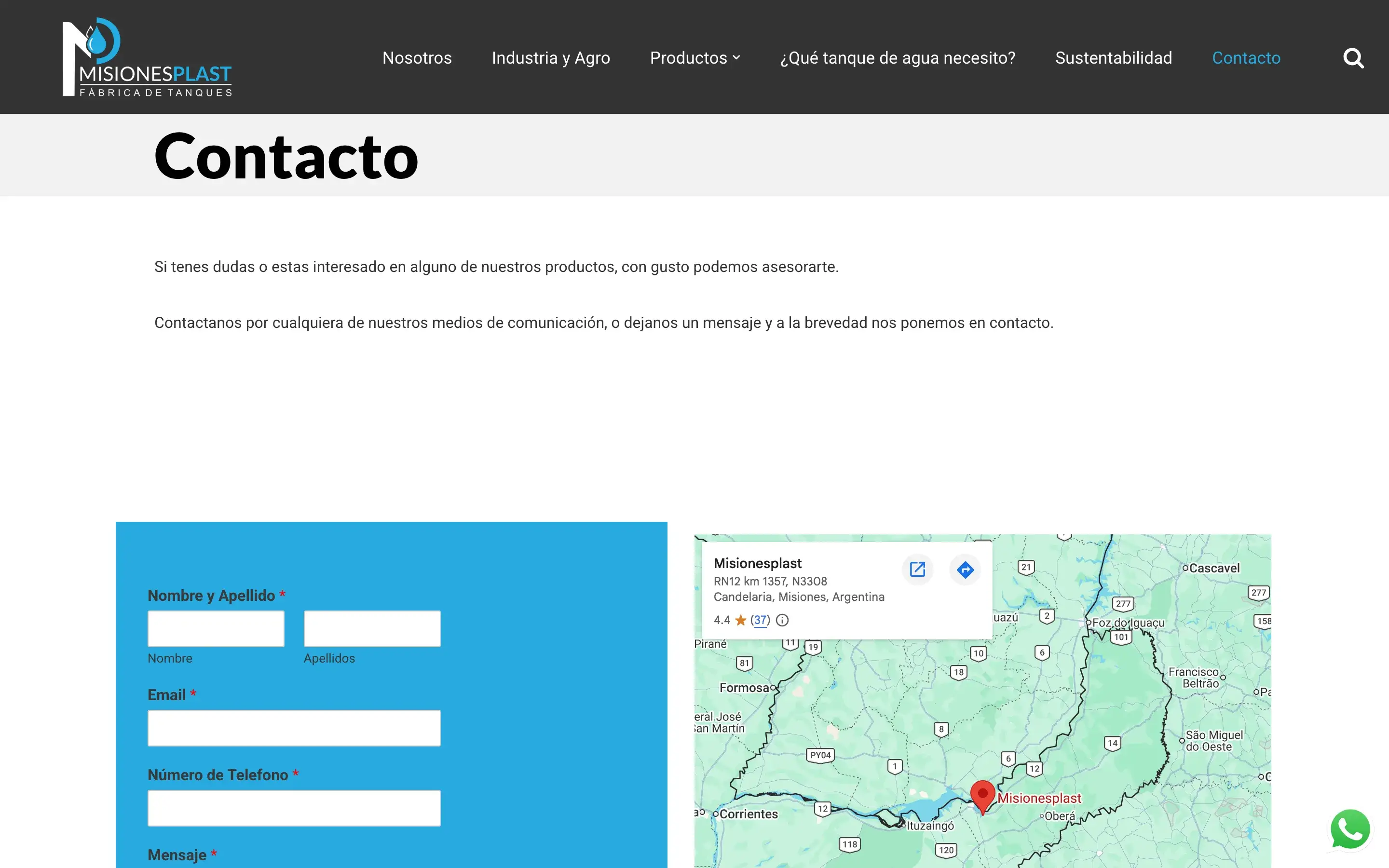Click Misionesplast title in map card
Screen dimensions: 1389x868
(x=758, y=563)
